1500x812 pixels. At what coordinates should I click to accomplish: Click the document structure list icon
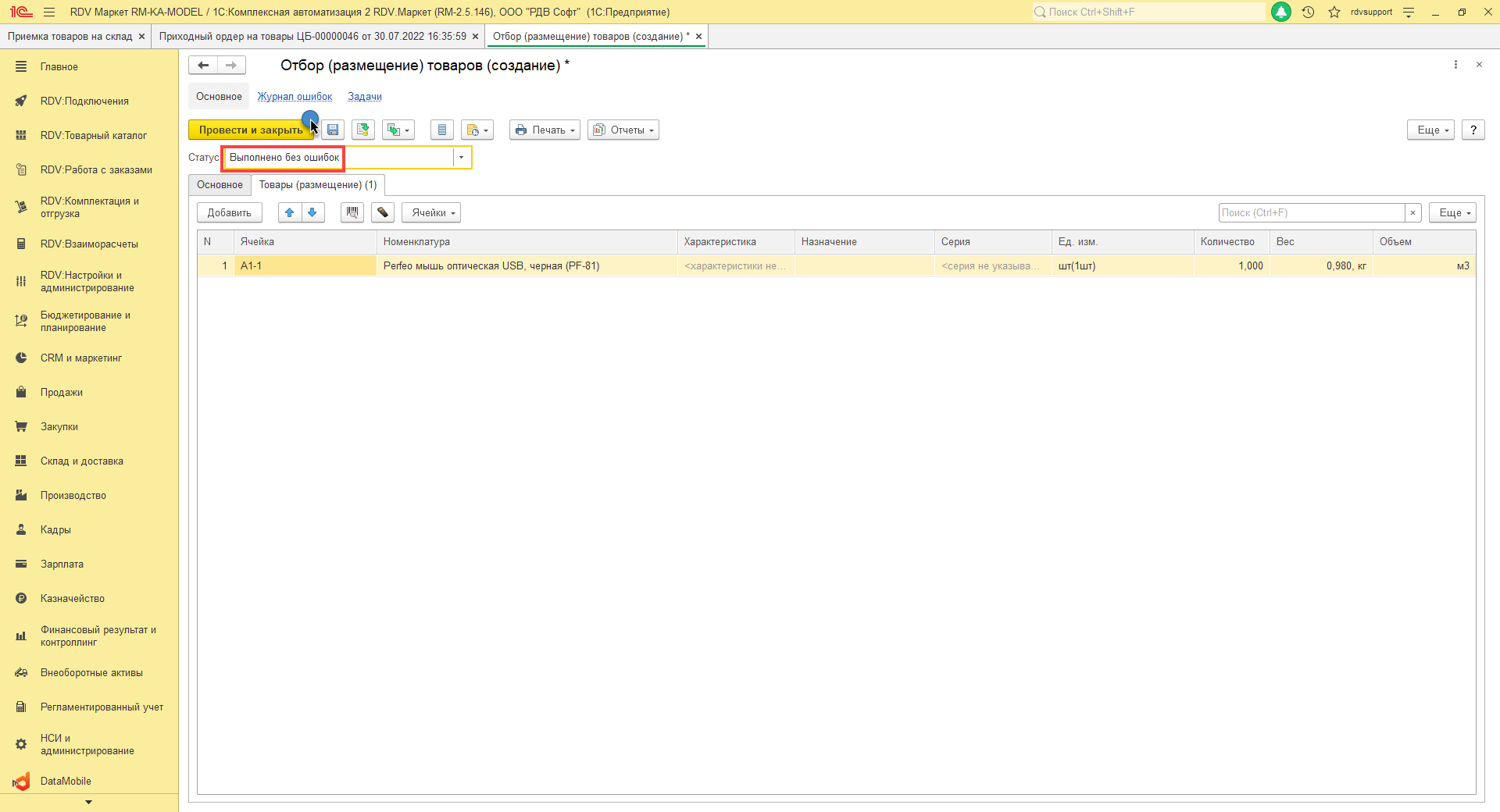click(442, 130)
